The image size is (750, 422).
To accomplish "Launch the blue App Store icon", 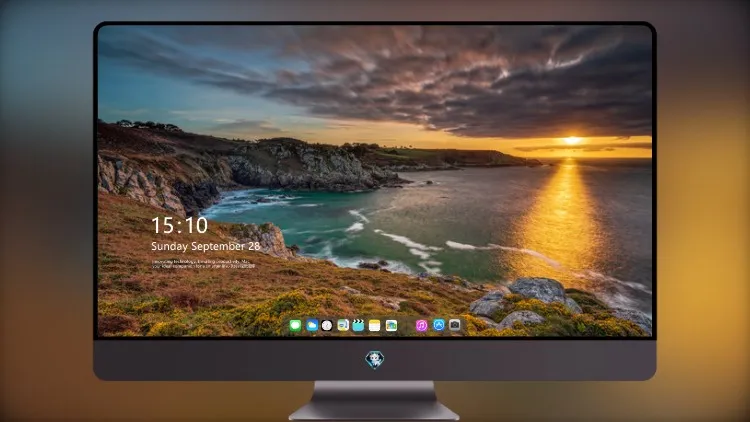I will [x=439, y=325].
